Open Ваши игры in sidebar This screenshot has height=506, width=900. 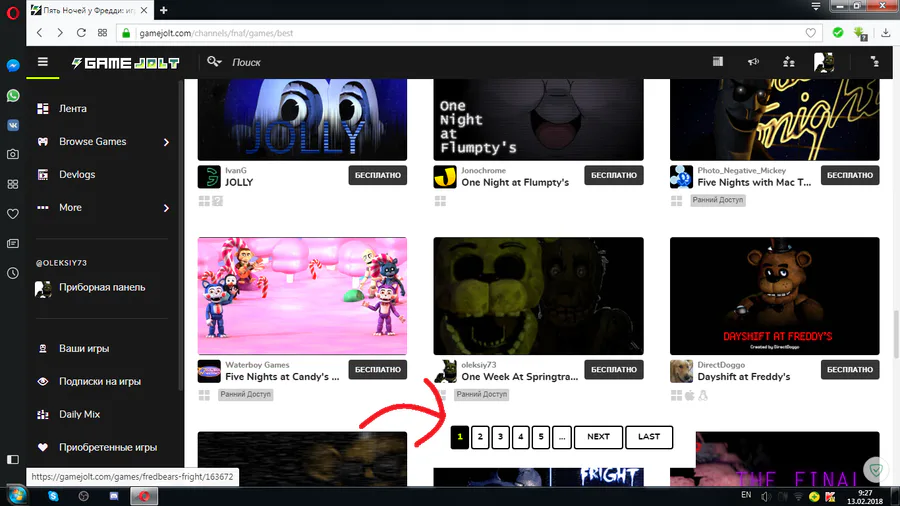(x=84, y=348)
